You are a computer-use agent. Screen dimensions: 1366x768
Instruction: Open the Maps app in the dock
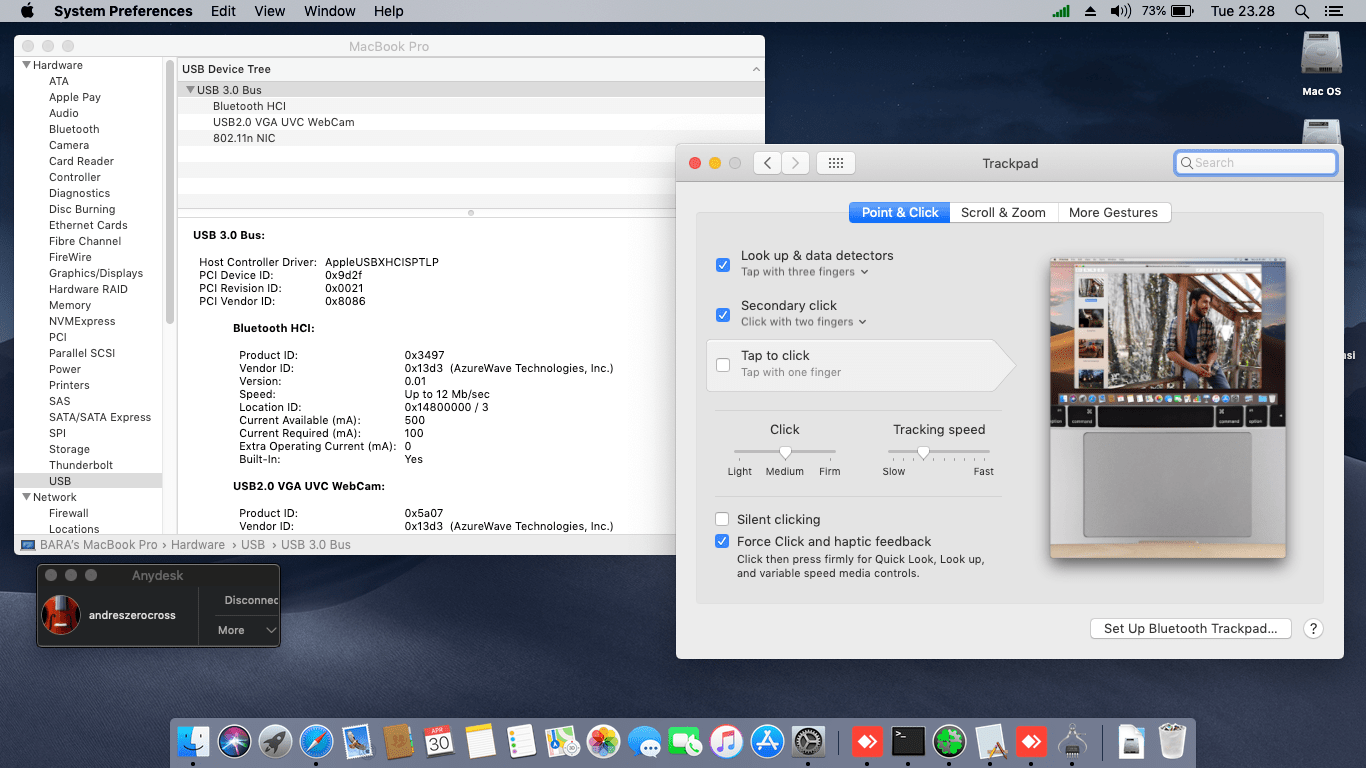pyautogui.click(x=563, y=742)
